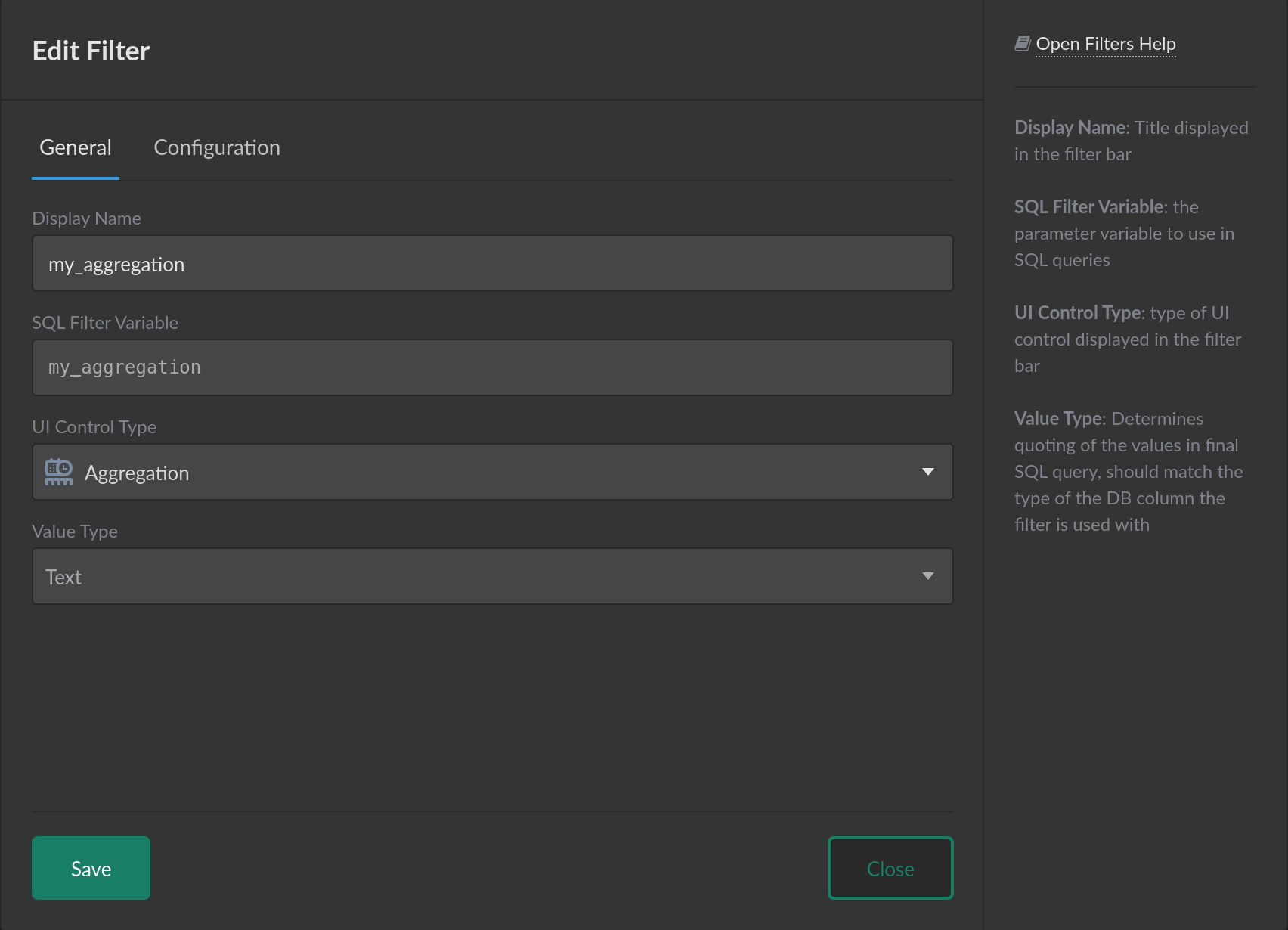Switch to the Configuration tab

point(217,147)
